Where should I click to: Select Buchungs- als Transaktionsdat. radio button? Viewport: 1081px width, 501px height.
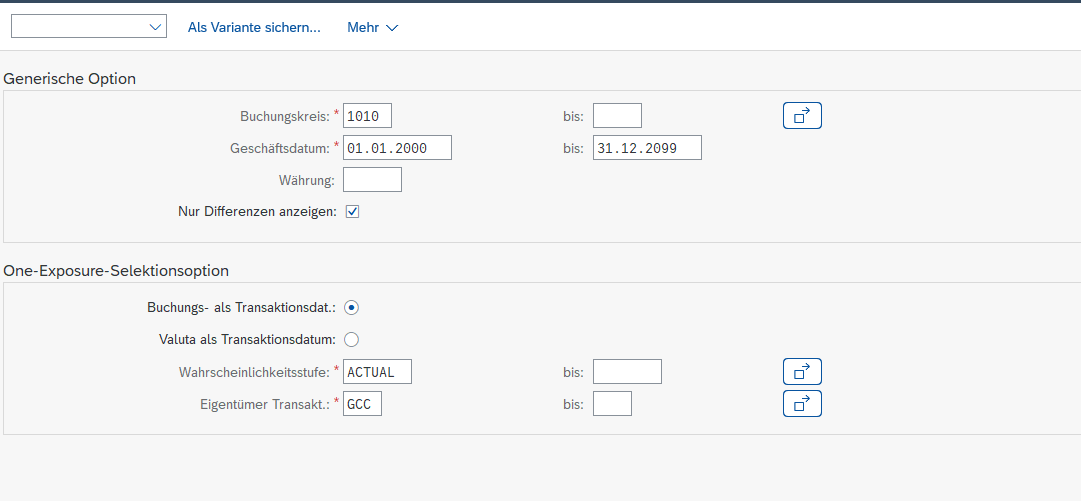coord(352,307)
